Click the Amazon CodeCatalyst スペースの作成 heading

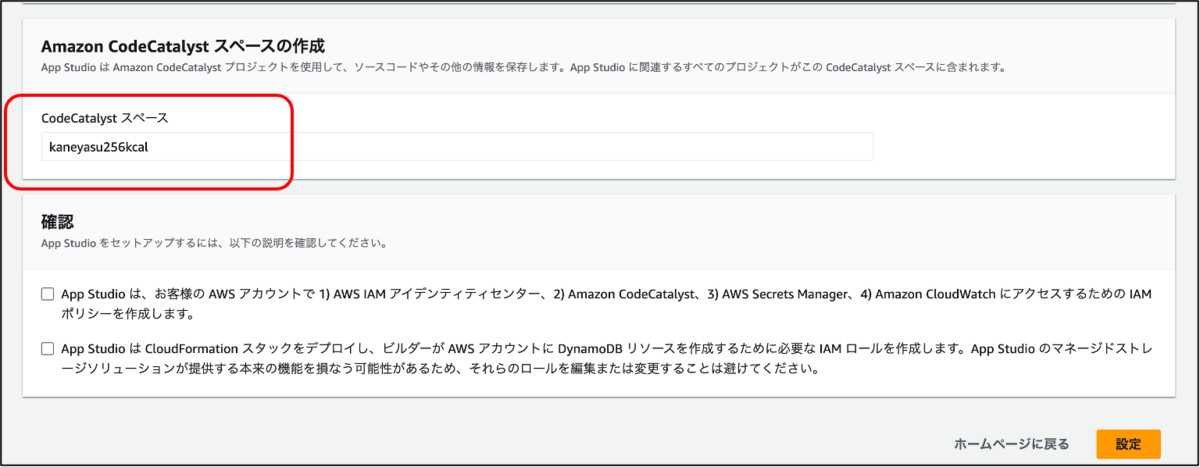pyautogui.click(x=183, y=46)
